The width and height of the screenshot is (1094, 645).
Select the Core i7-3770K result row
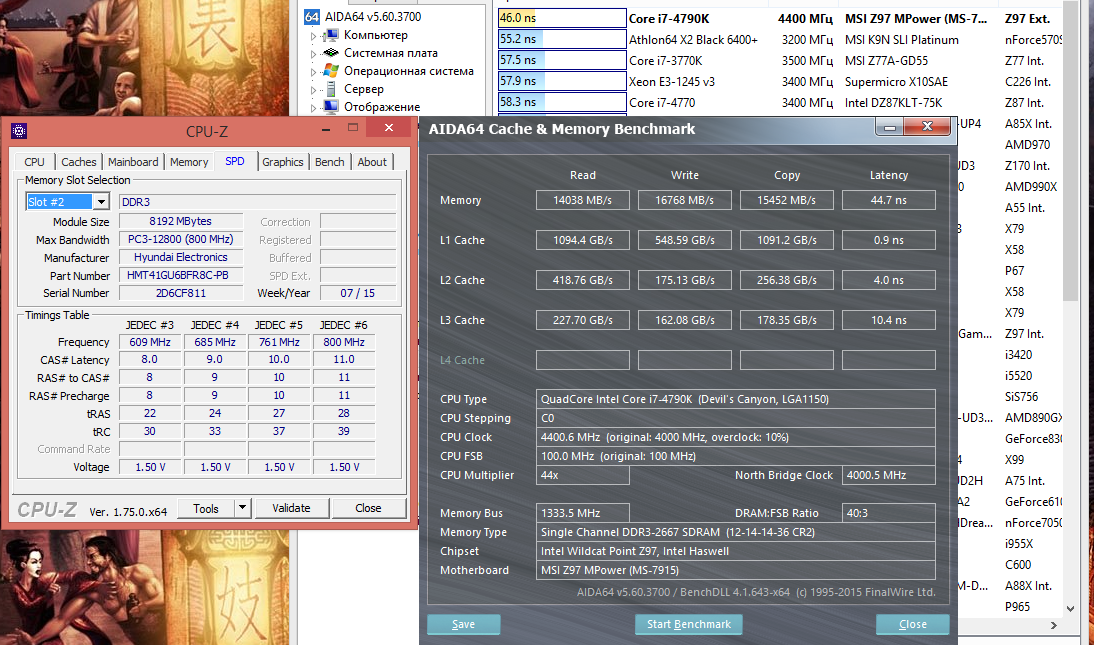click(x=779, y=61)
